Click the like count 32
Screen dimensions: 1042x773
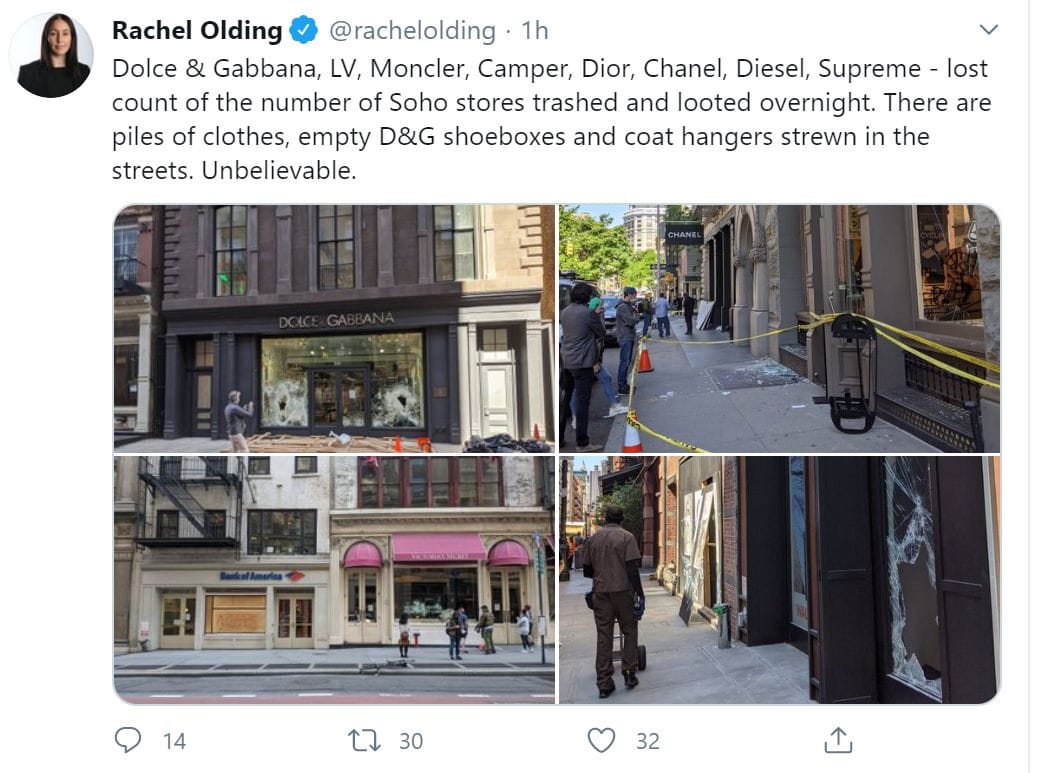coord(648,741)
